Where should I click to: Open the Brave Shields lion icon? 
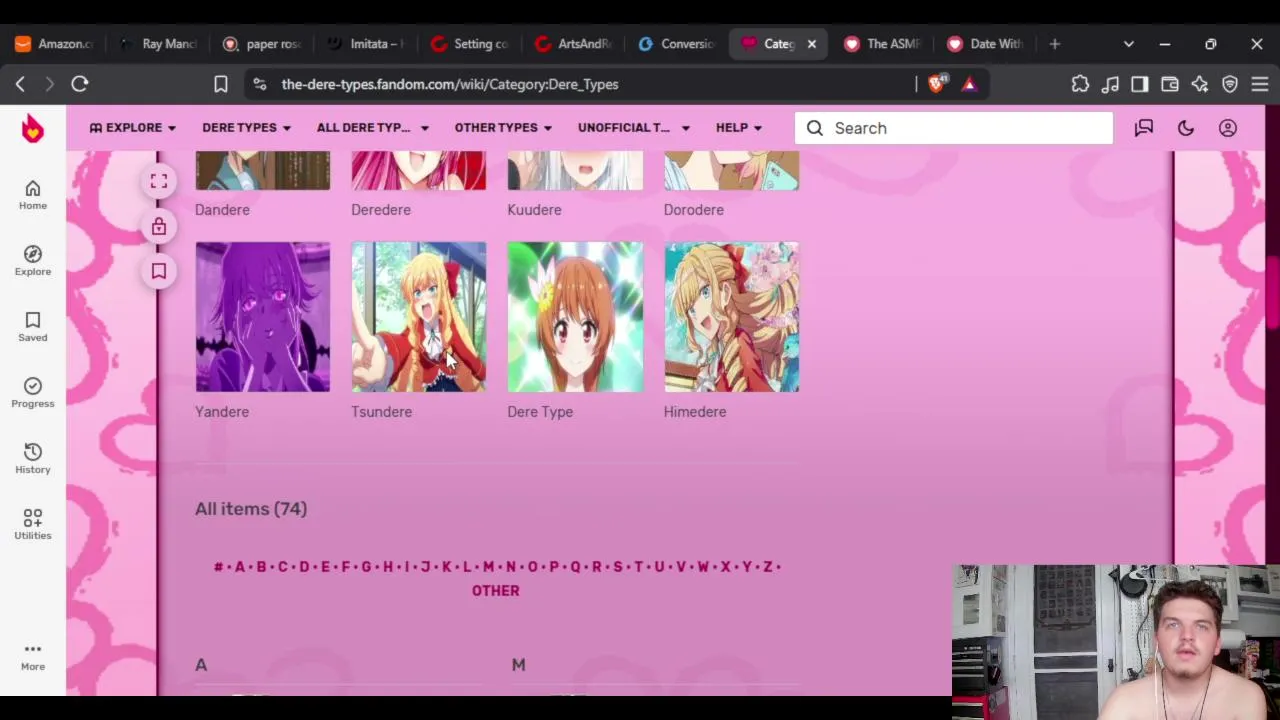[936, 84]
